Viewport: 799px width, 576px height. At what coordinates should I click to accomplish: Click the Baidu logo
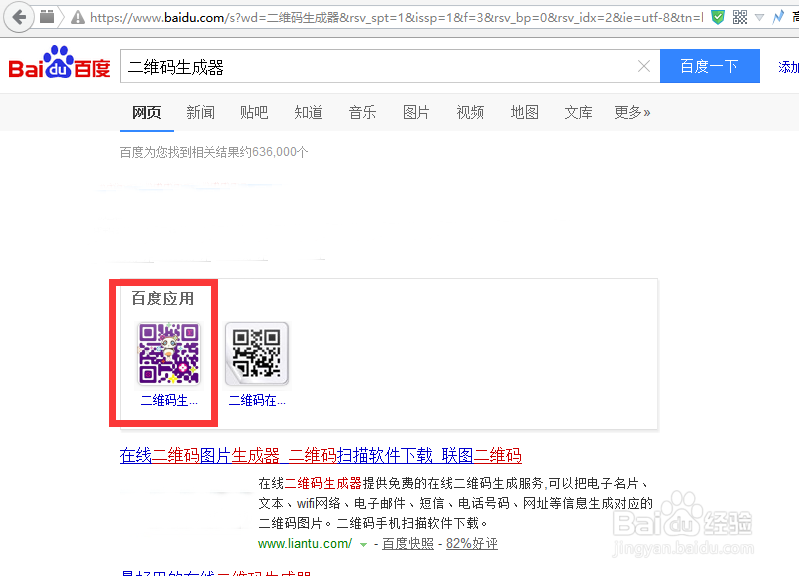click(59, 63)
